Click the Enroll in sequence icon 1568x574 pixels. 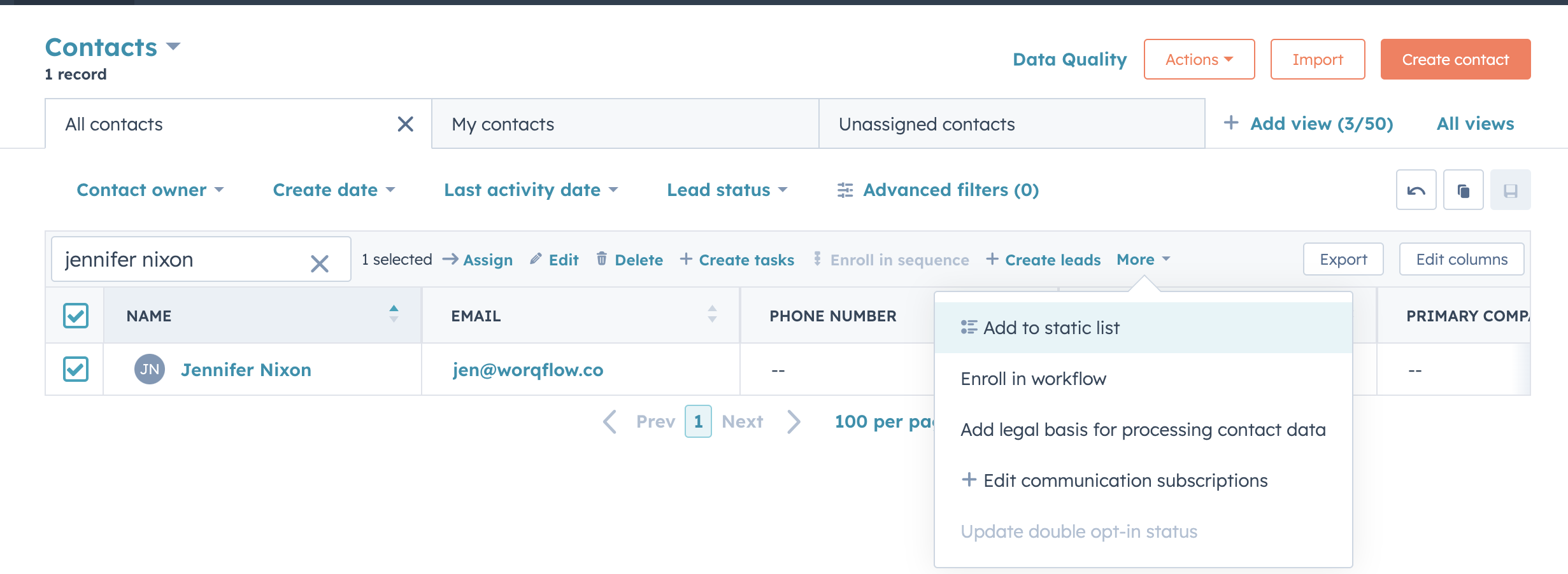point(816,259)
